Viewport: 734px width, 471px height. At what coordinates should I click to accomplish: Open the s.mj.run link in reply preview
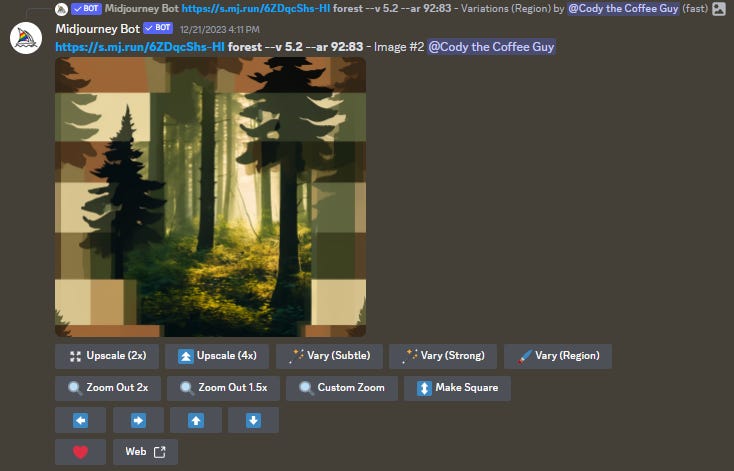(256, 8)
